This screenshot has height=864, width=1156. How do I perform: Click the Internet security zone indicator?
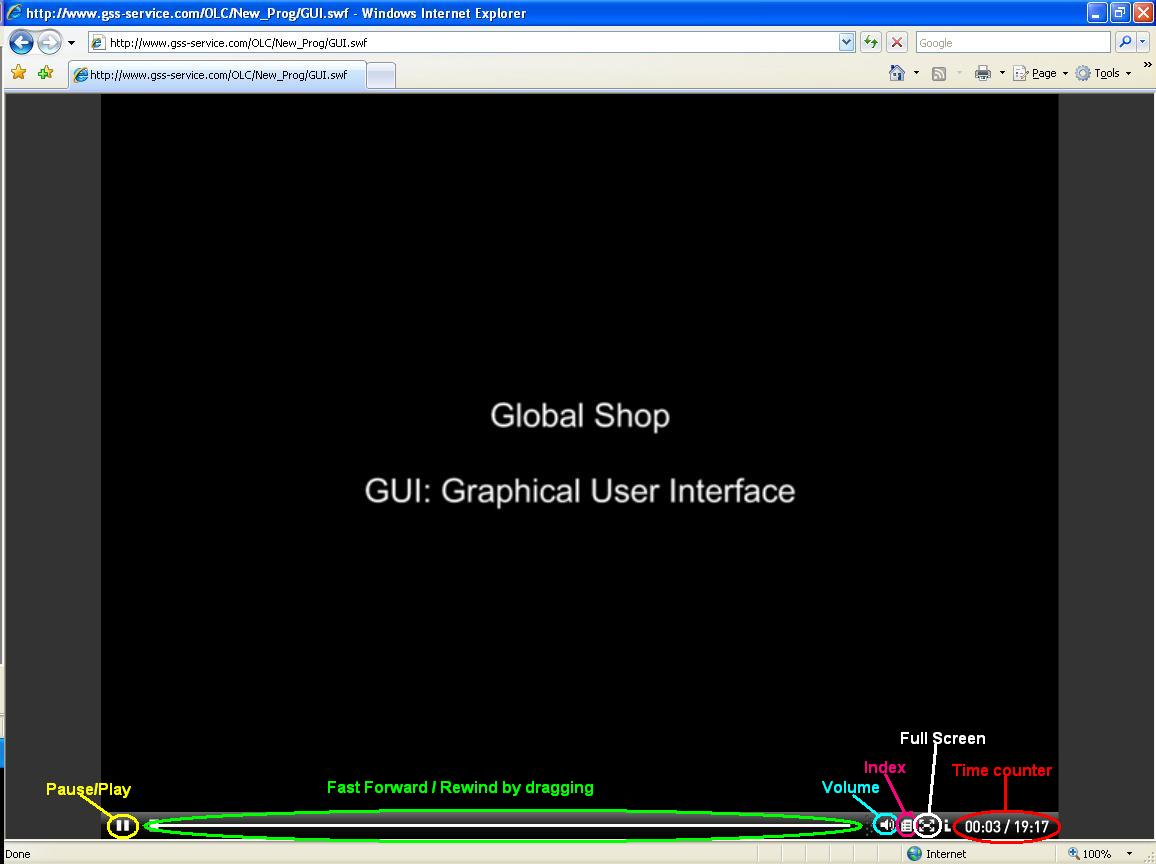[x=936, y=854]
